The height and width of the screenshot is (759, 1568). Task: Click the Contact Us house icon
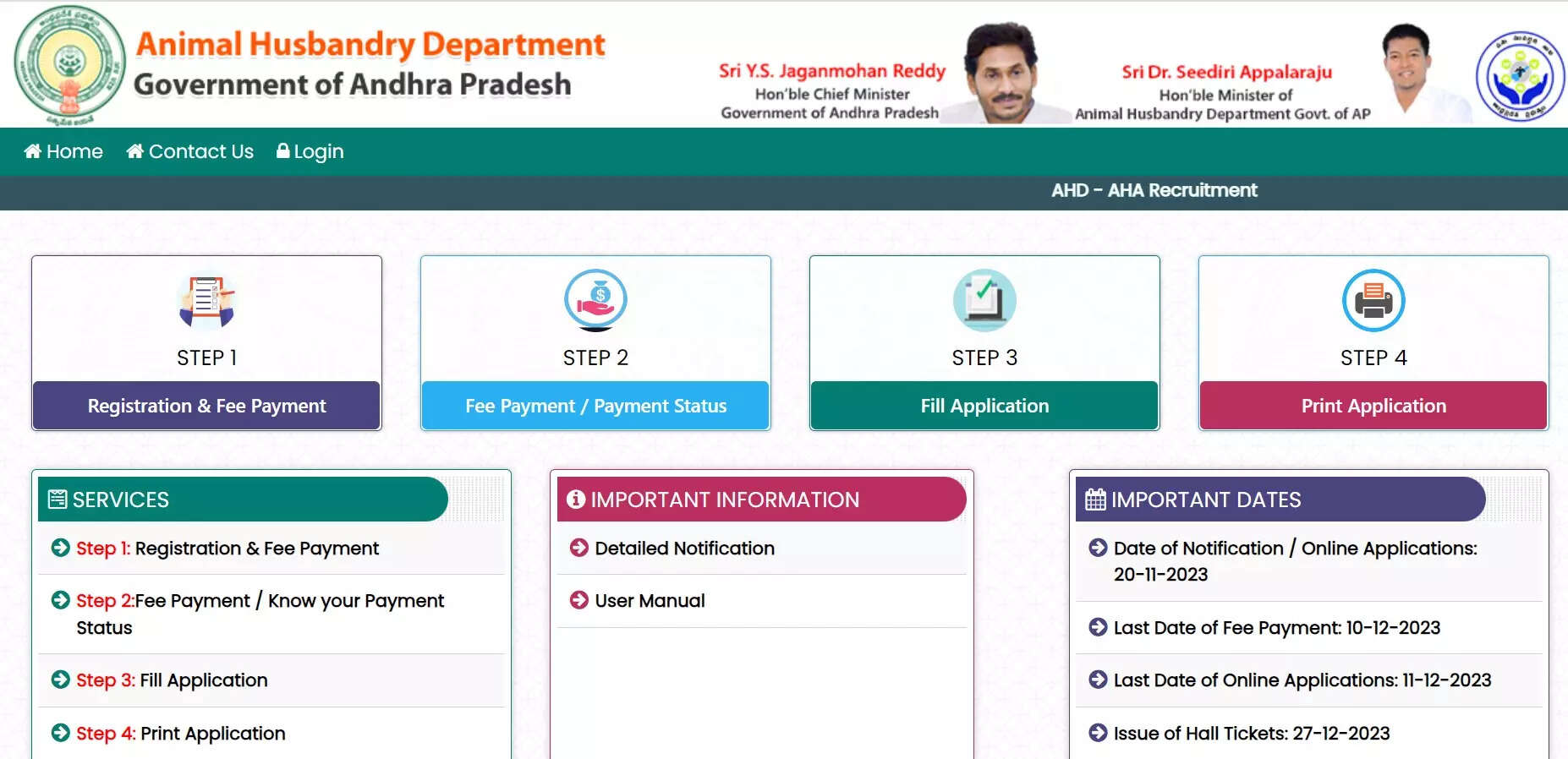point(135,151)
